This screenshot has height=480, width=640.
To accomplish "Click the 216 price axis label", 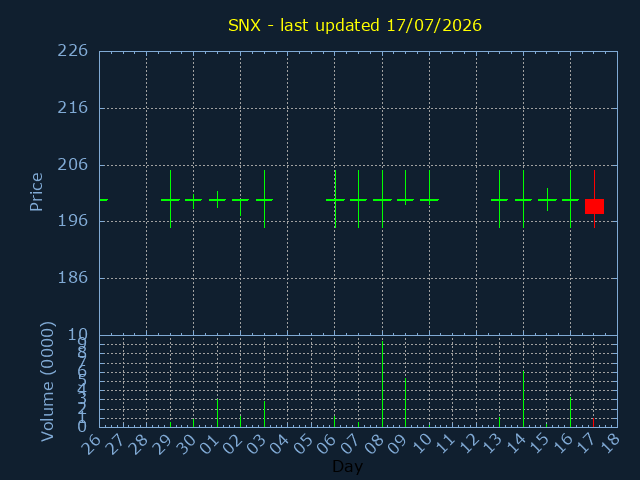I will click(x=73, y=108).
